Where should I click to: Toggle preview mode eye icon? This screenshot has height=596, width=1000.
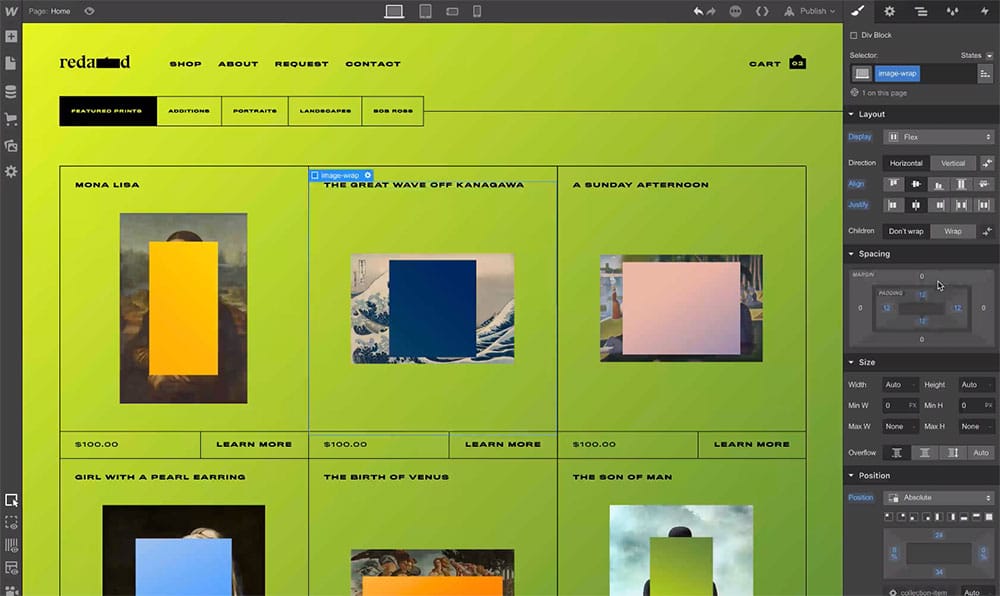point(89,11)
